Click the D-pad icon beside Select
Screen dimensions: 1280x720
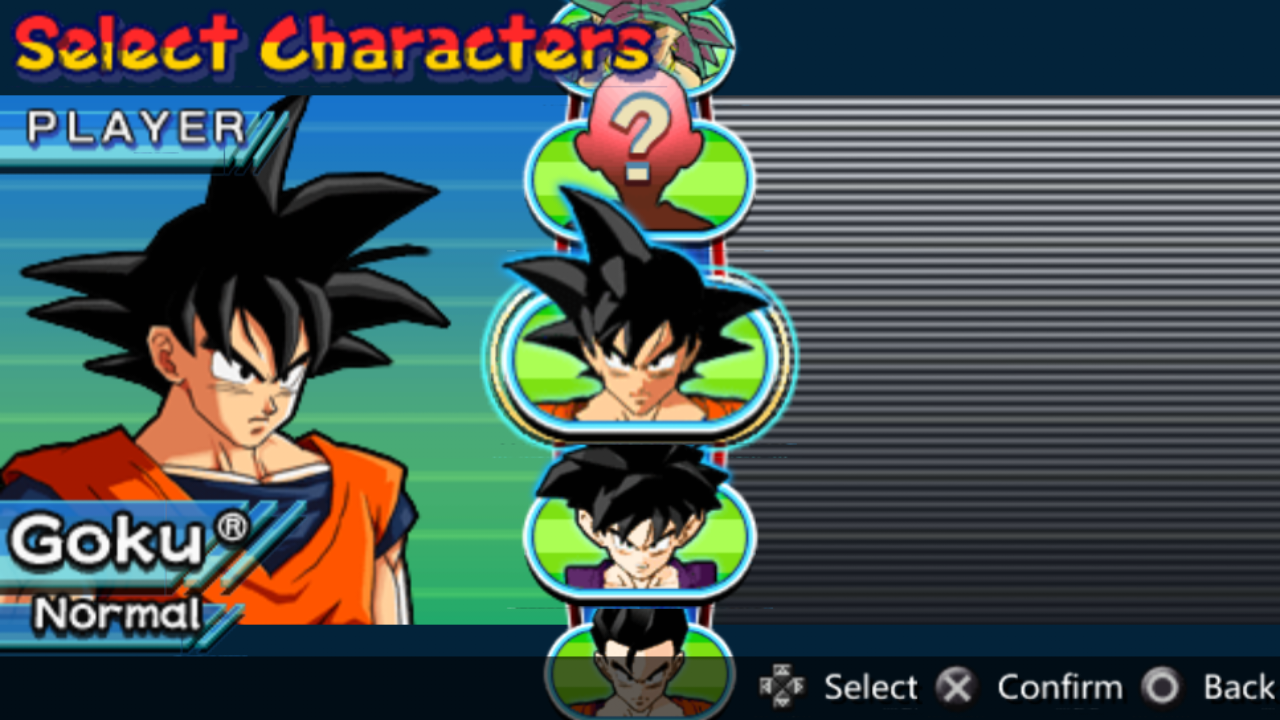pyautogui.click(x=781, y=687)
